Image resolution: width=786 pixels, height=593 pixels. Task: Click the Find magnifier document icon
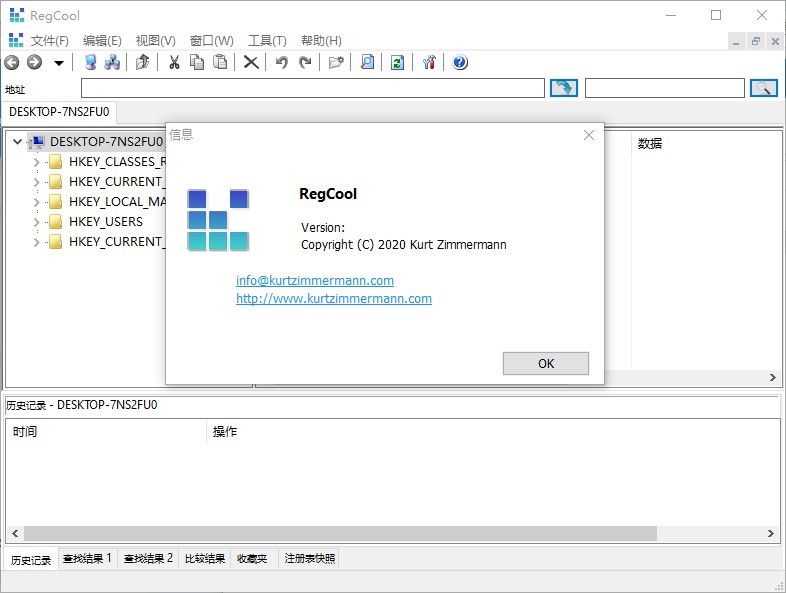pos(367,62)
